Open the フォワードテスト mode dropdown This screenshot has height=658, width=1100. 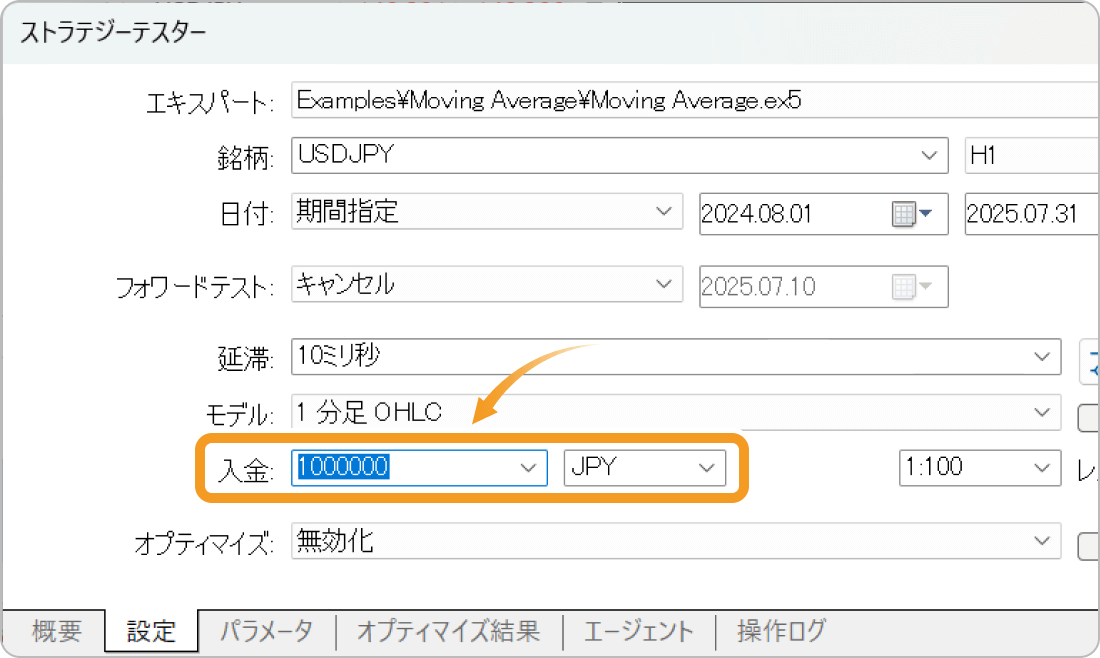tap(665, 285)
